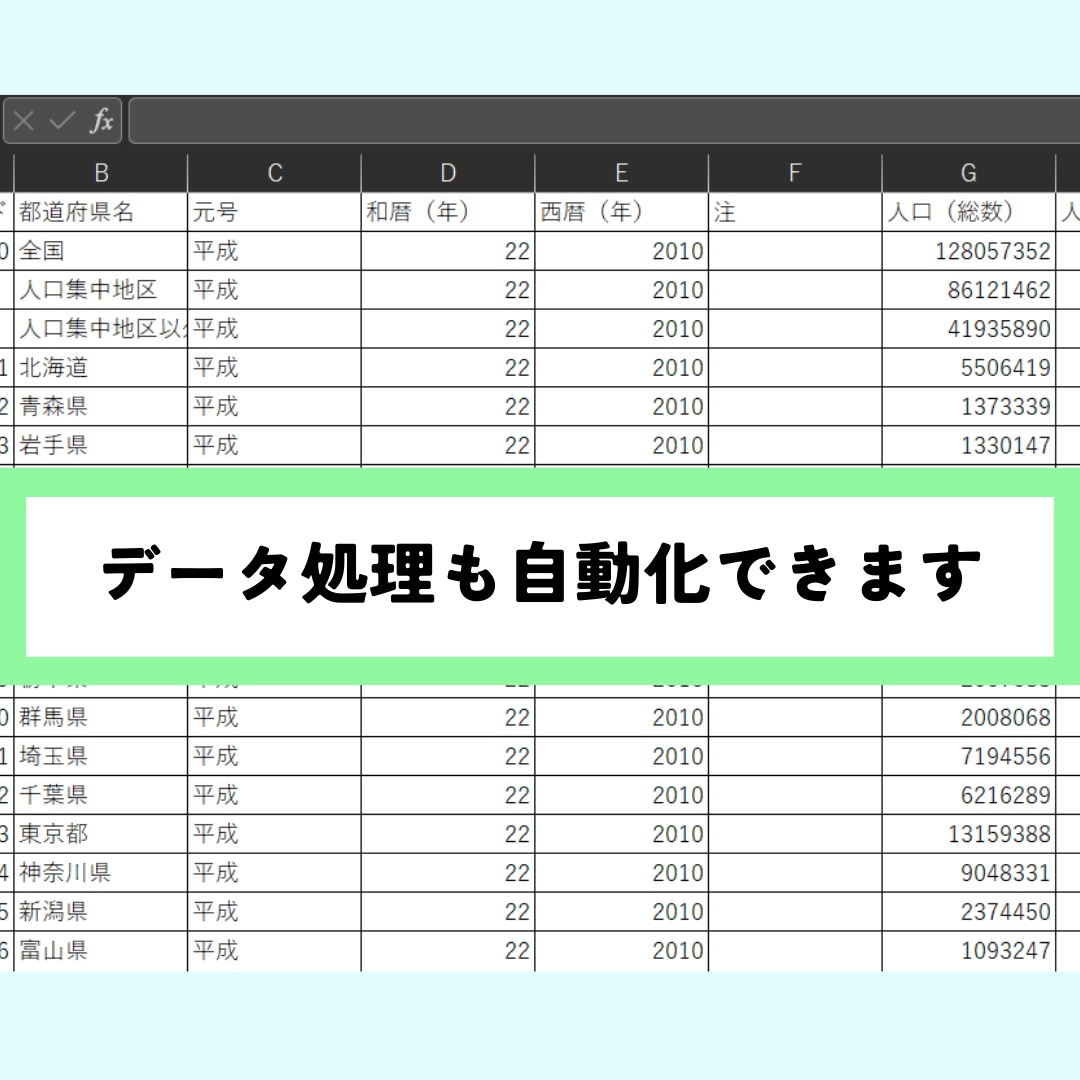Select the 神奈川県 cell

pos(101,873)
